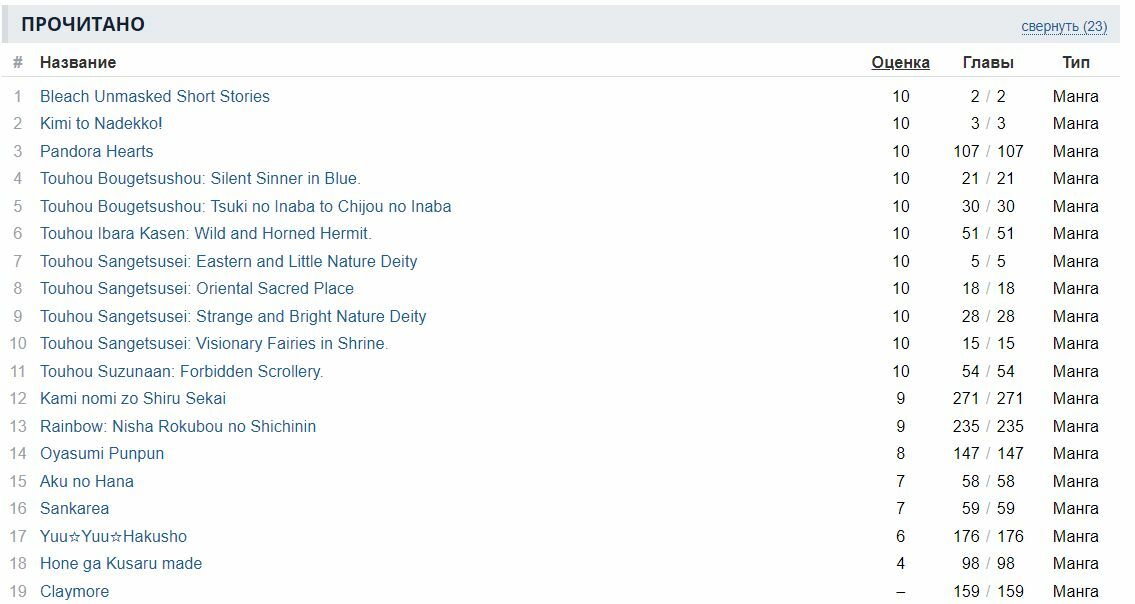1135x604 pixels.
Task: Open Kami nomi zo Shiru Sekai
Action: pos(132,398)
